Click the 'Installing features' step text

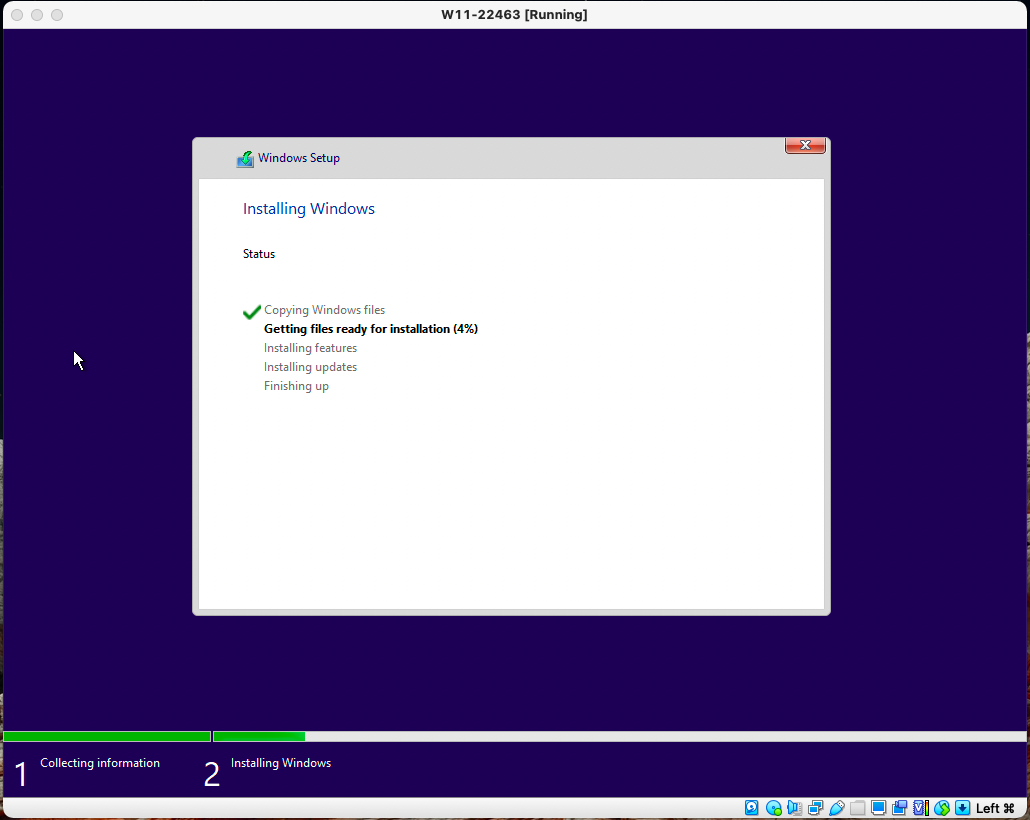coord(311,348)
